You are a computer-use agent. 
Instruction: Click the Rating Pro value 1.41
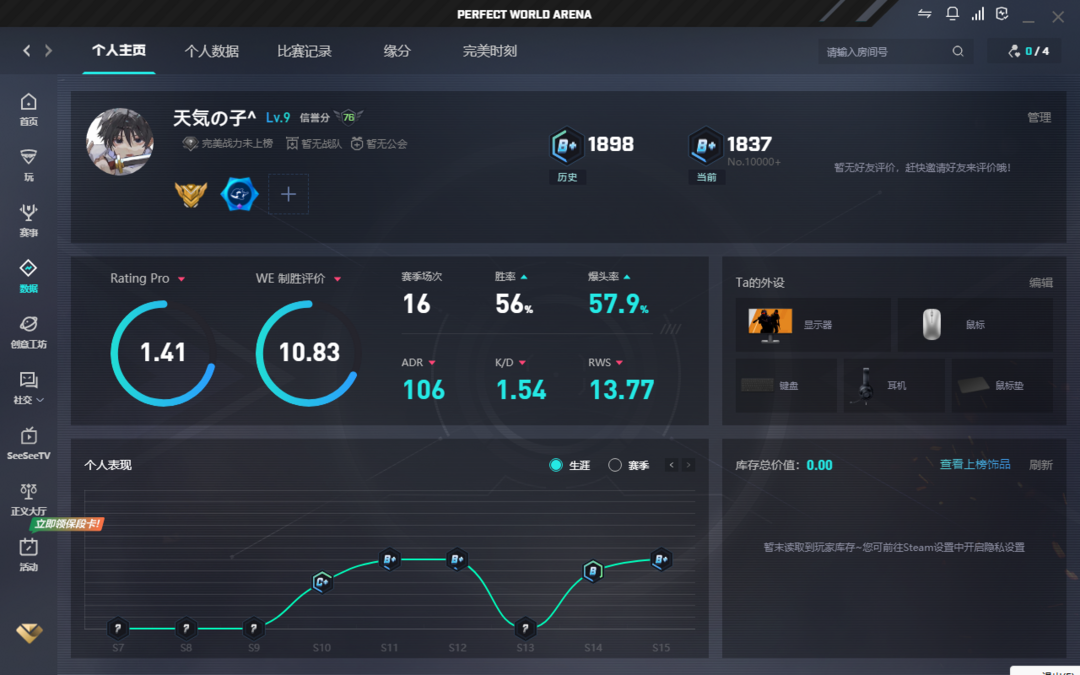[163, 353]
